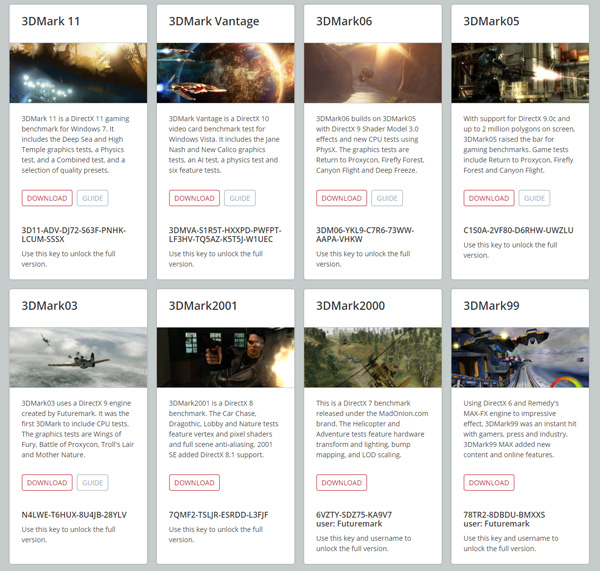Click the 3DMark99 description paragraph
Viewport: 600px width, 571px height.
pyautogui.click(x=520, y=429)
